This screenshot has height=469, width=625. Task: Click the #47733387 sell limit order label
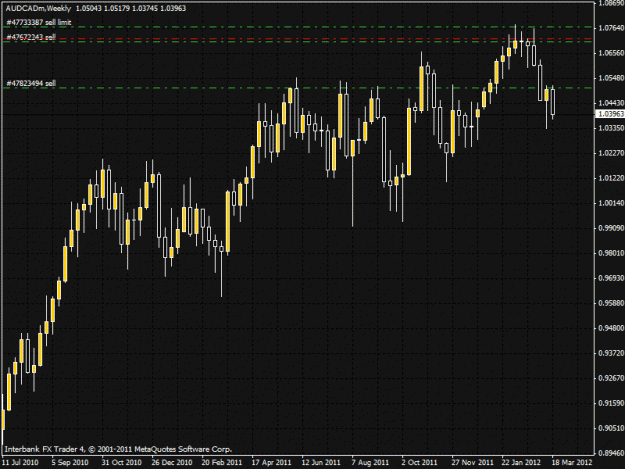click(39, 22)
